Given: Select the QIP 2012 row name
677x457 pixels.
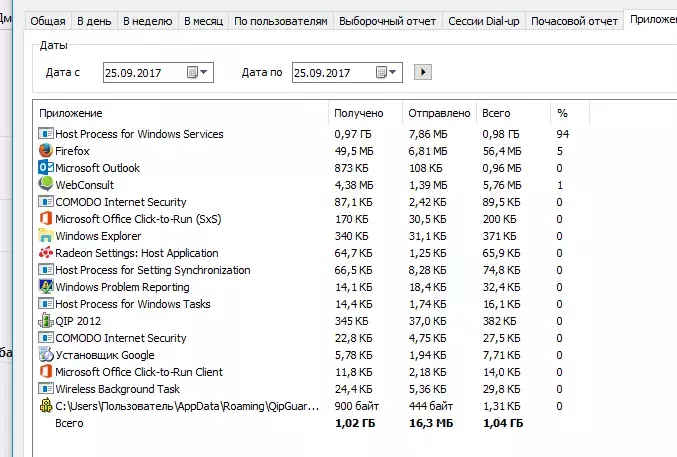Looking at the screenshot, I should 78,321.
